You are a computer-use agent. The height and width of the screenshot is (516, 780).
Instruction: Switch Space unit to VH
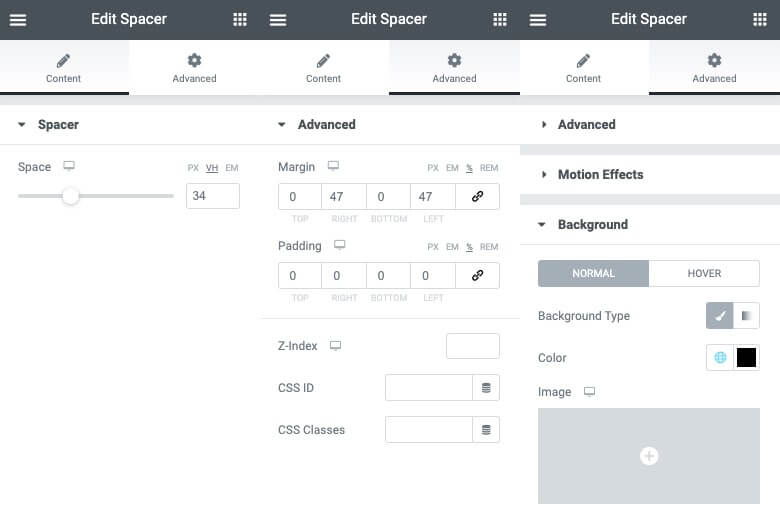pos(212,168)
